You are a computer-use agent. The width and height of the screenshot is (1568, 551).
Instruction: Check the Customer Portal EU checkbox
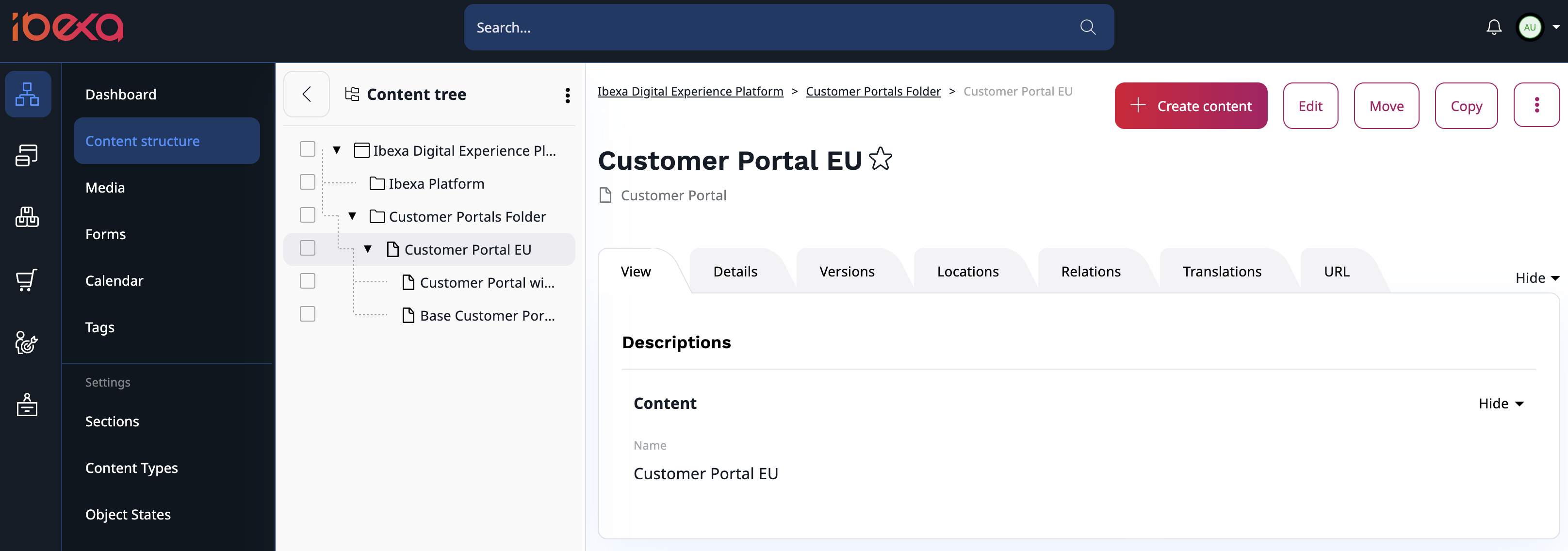[308, 249]
